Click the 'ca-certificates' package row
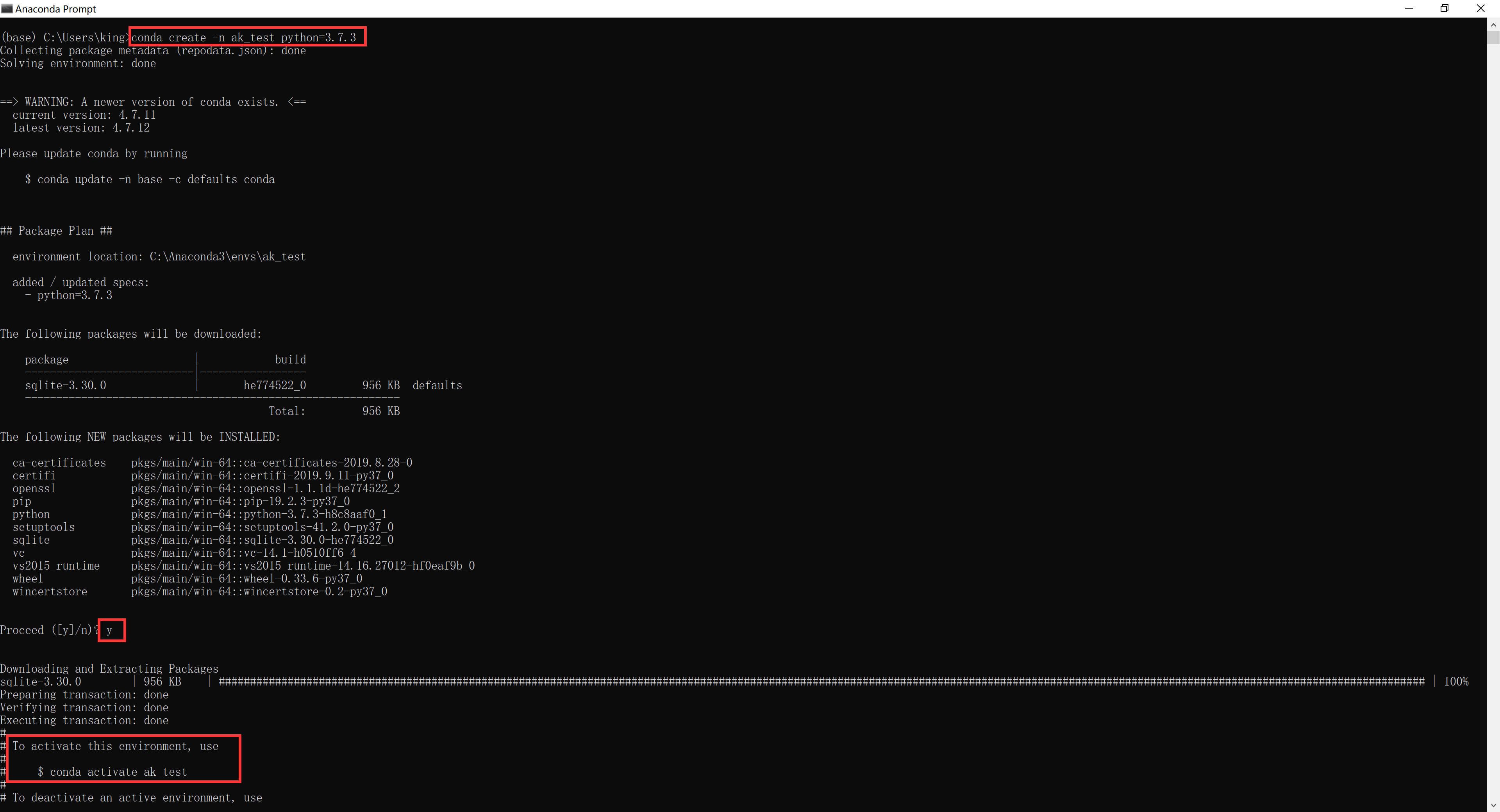 tap(212, 463)
